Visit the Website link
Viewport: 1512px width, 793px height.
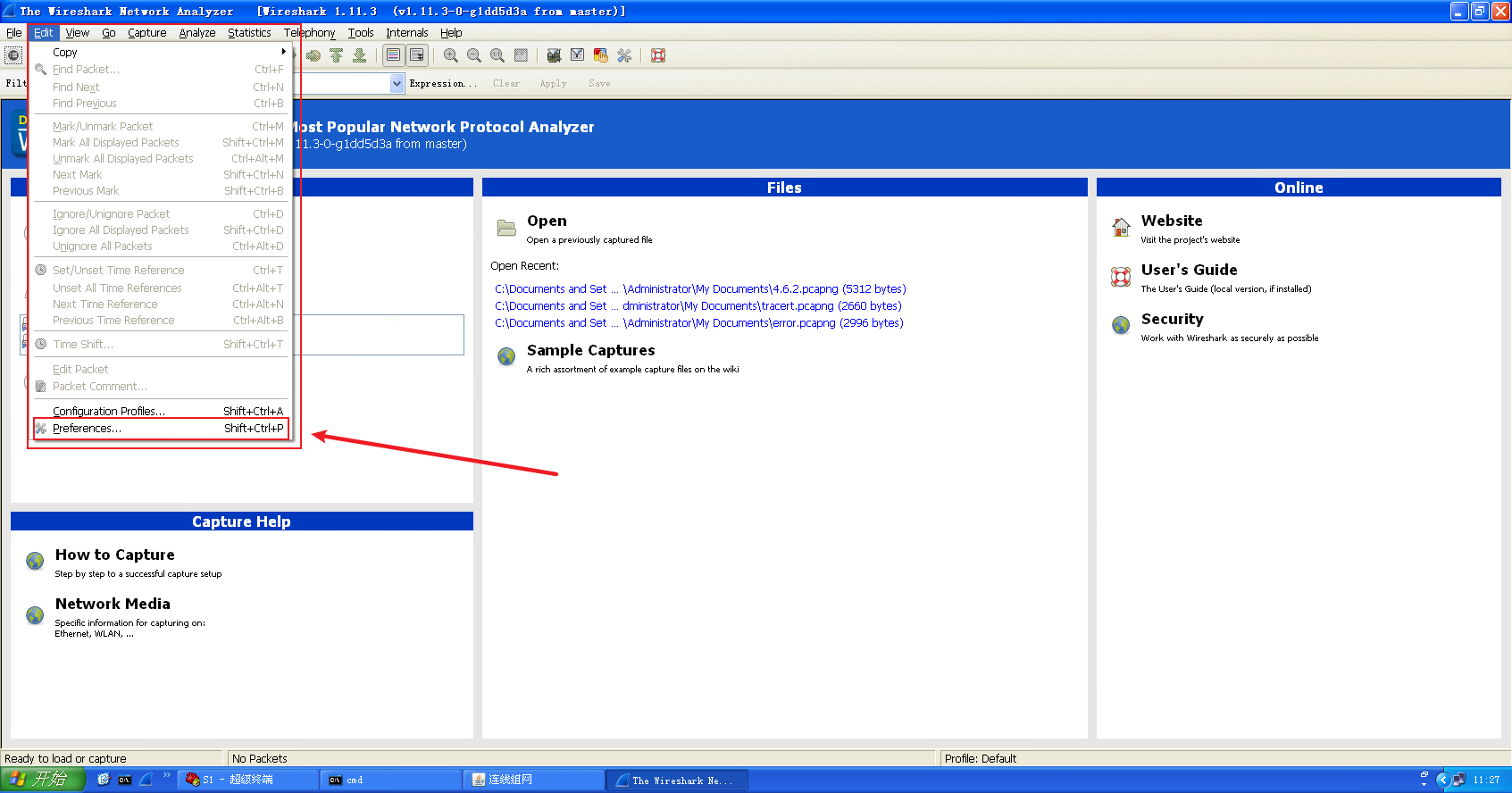click(1172, 221)
